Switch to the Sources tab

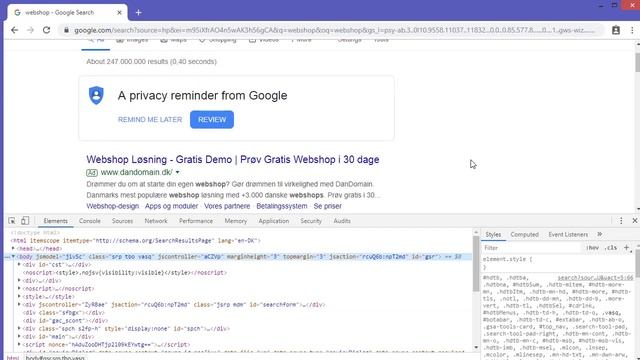122,221
